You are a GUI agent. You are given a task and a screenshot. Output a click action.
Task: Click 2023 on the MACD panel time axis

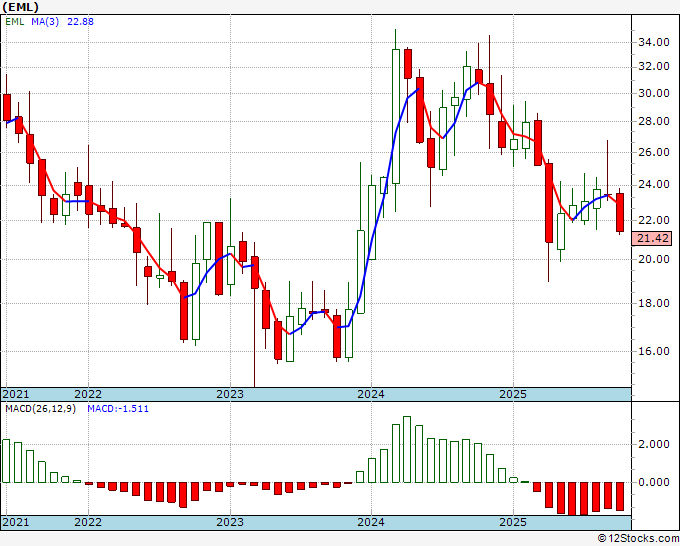coord(230,522)
